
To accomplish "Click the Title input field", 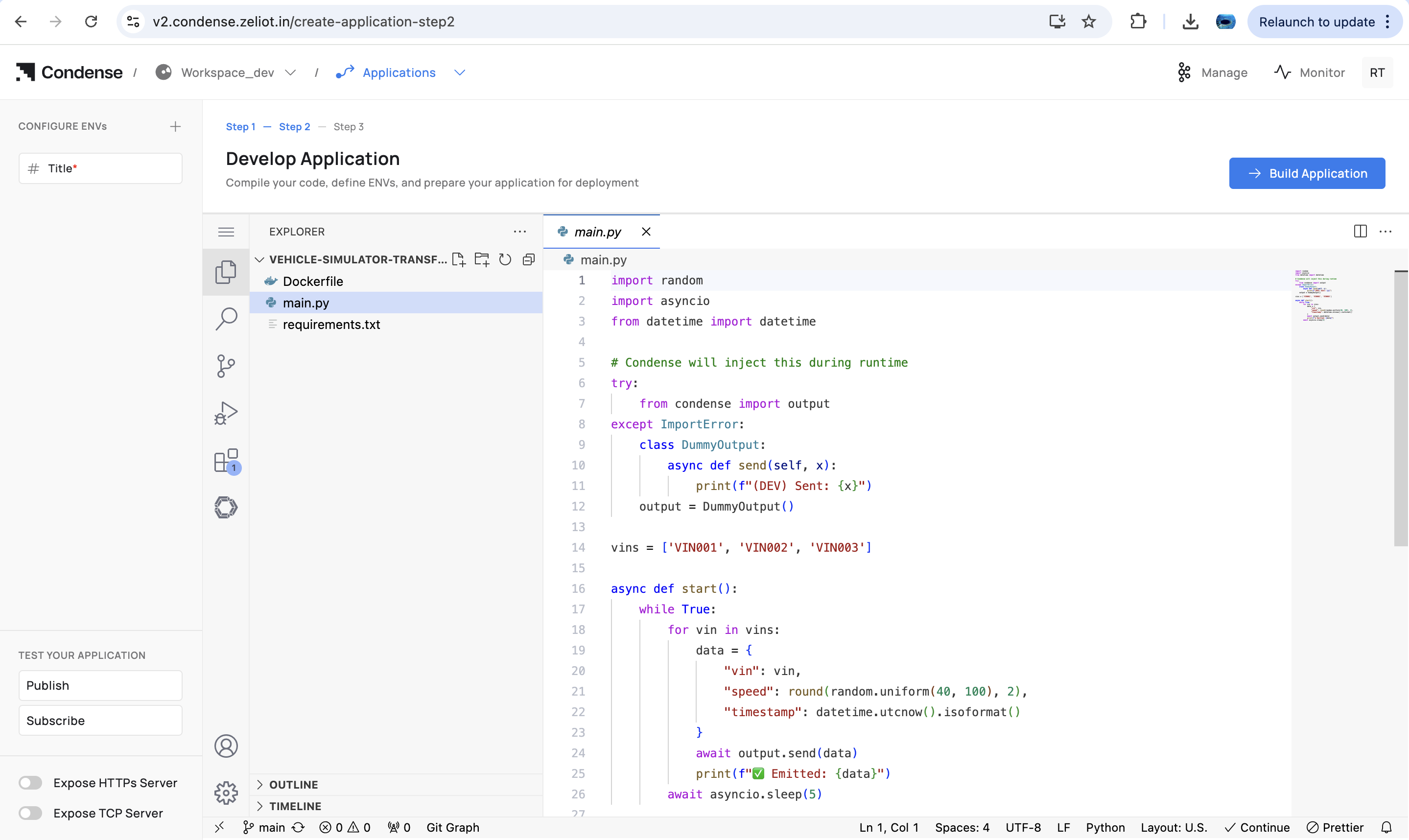I will 101,168.
